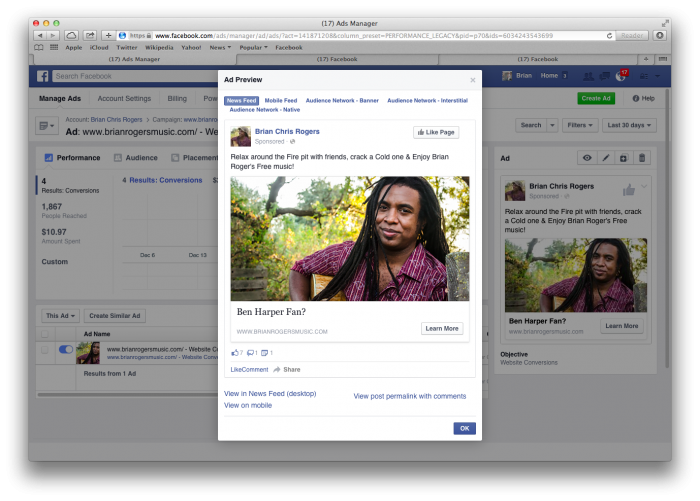Open the Popular bookmarks folder dropdown
The height and width of the screenshot is (501, 700).
[253, 47]
